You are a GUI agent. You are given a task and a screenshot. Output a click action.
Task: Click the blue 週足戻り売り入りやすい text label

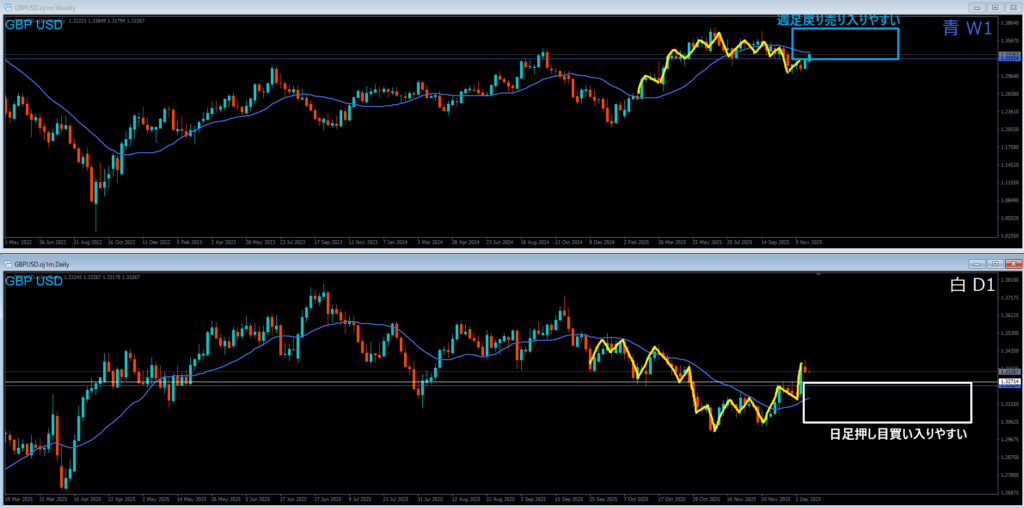[x=837, y=20]
